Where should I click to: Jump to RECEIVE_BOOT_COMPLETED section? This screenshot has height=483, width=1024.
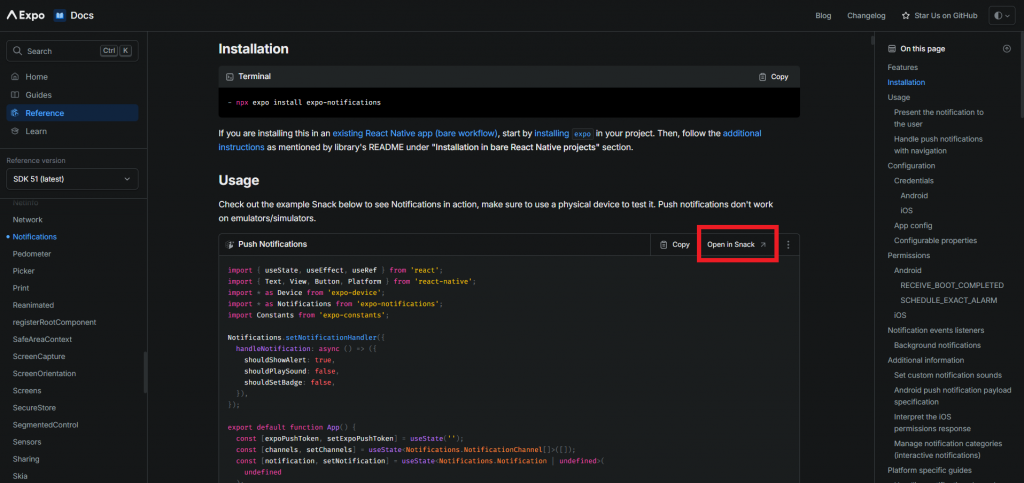952,285
